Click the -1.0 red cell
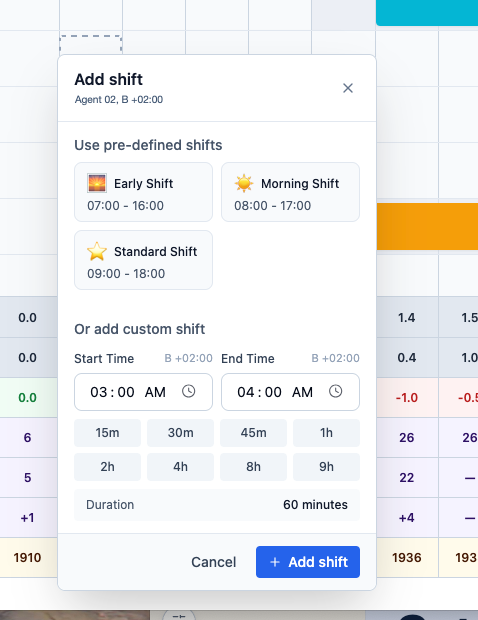The height and width of the screenshot is (620, 478). coord(407,397)
